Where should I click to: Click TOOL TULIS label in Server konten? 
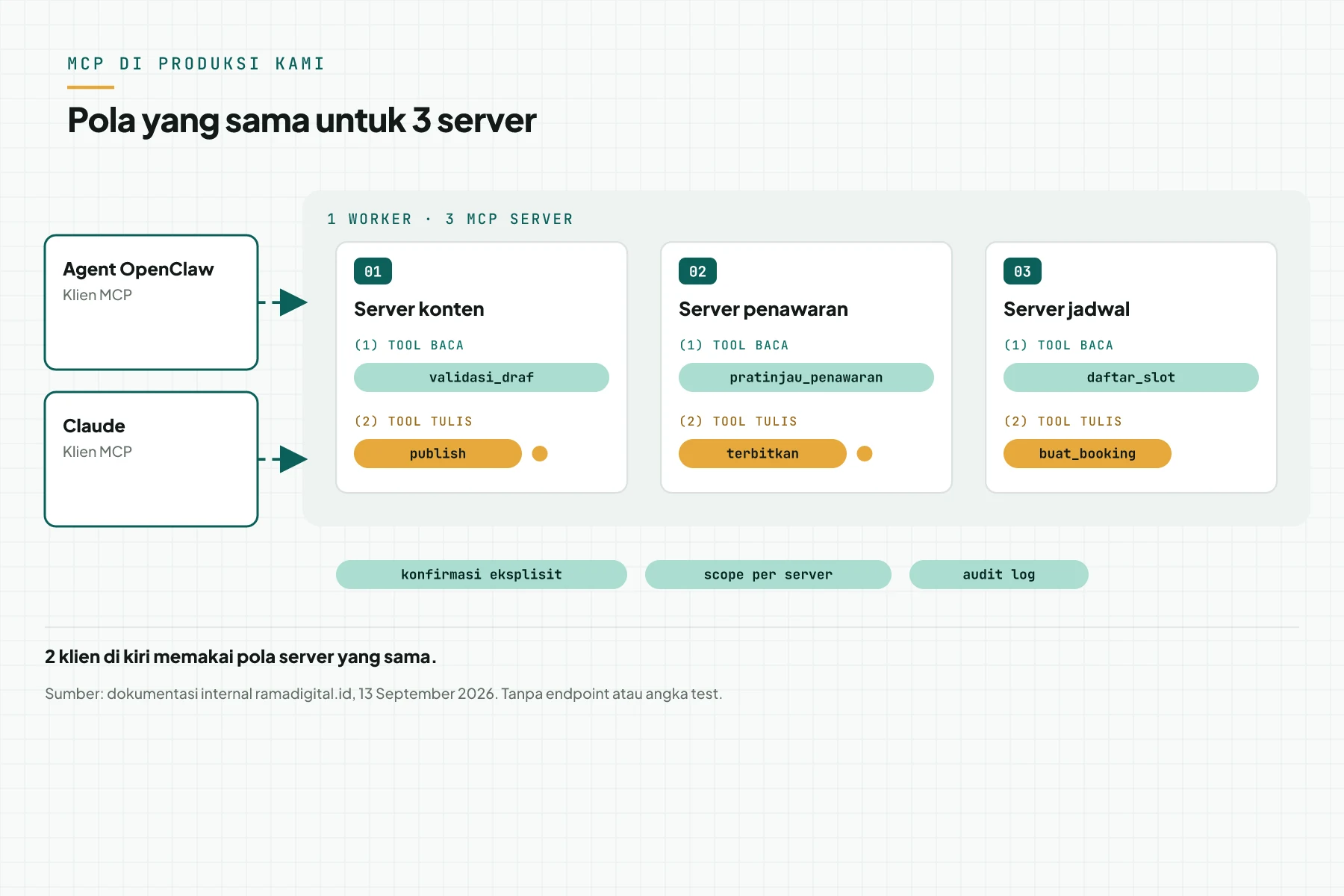point(414,421)
